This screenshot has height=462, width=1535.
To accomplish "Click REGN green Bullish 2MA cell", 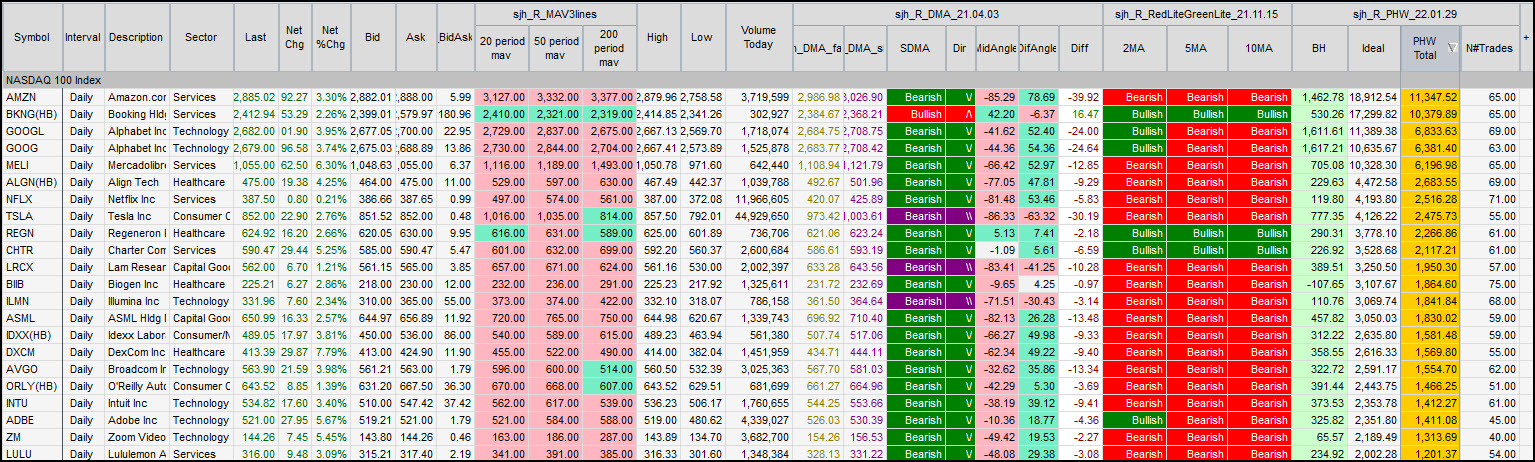I will tap(1134, 233).
